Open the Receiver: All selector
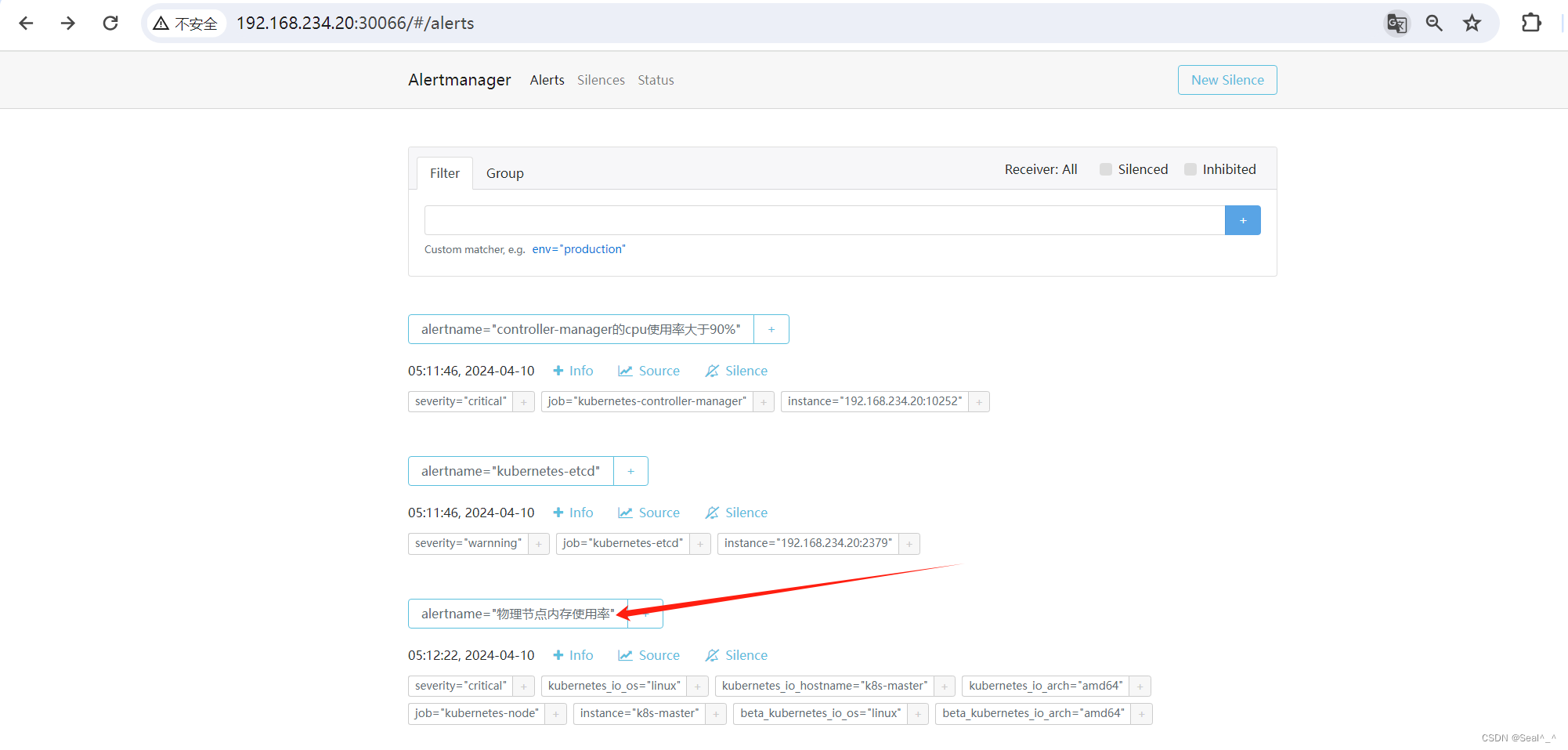Viewport: 1568px width, 750px height. click(1041, 169)
